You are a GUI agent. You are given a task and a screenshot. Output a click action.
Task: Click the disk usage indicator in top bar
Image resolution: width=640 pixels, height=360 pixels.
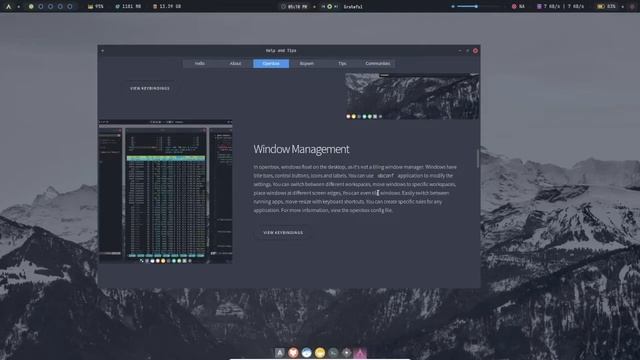pyautogui.click(x=167, y=7)
